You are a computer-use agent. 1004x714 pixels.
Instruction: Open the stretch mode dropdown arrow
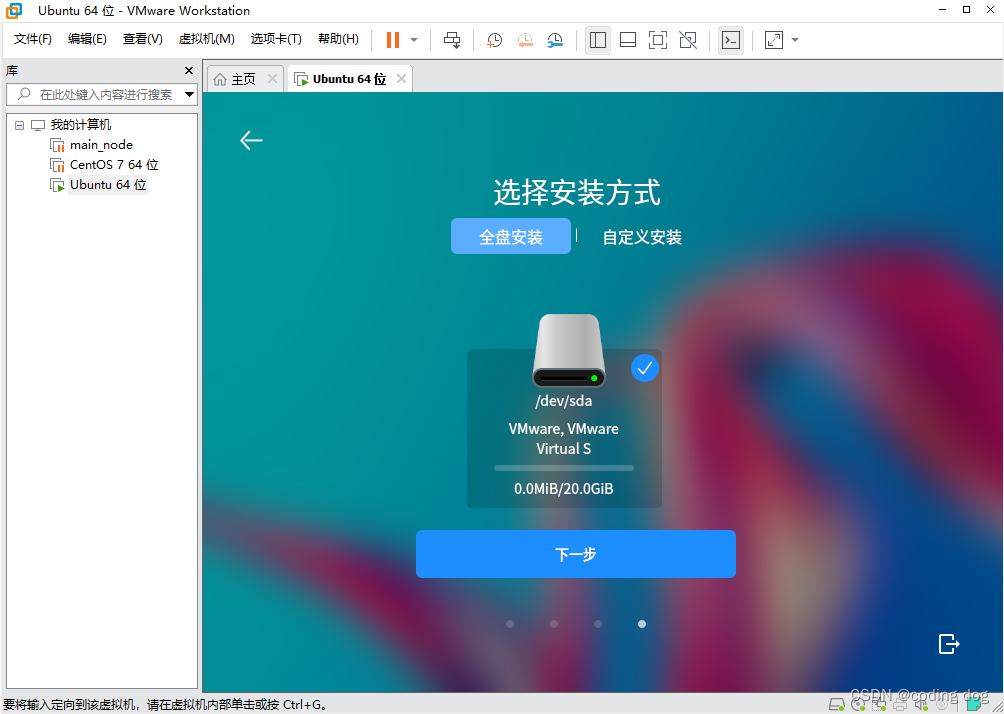tap(795, 40)
